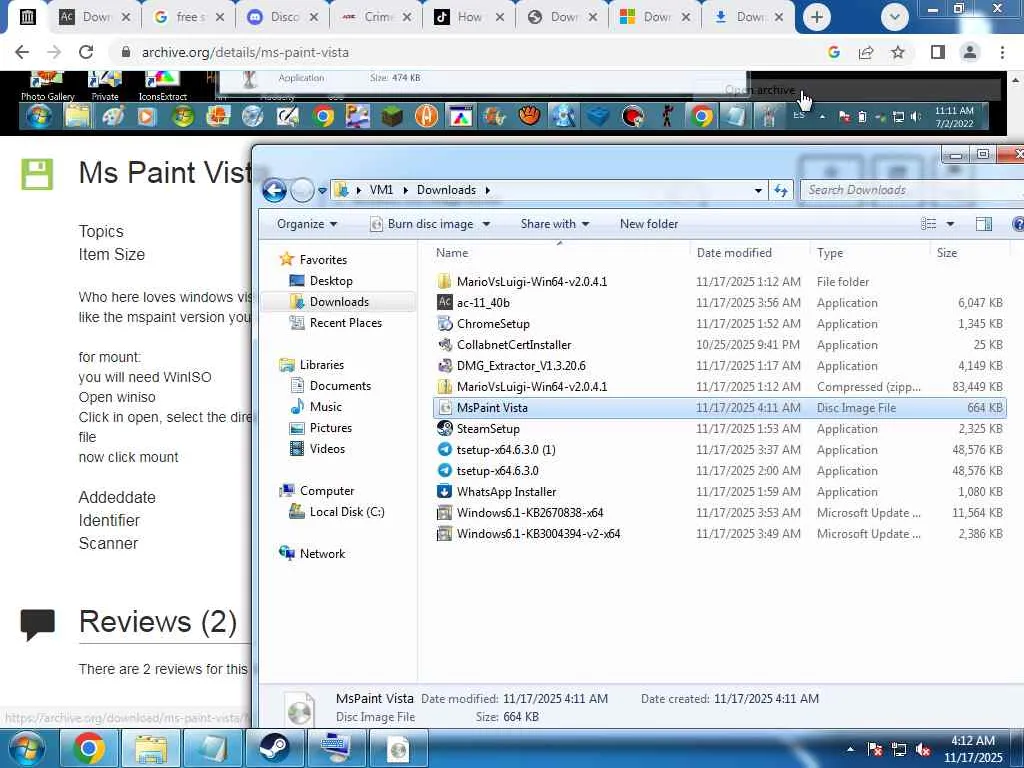Select the MarioVsLuigi-Win64-v2.0.4.1 folder icon
Viewport: 1024px width, 768px height.
[x=444, y=281]
